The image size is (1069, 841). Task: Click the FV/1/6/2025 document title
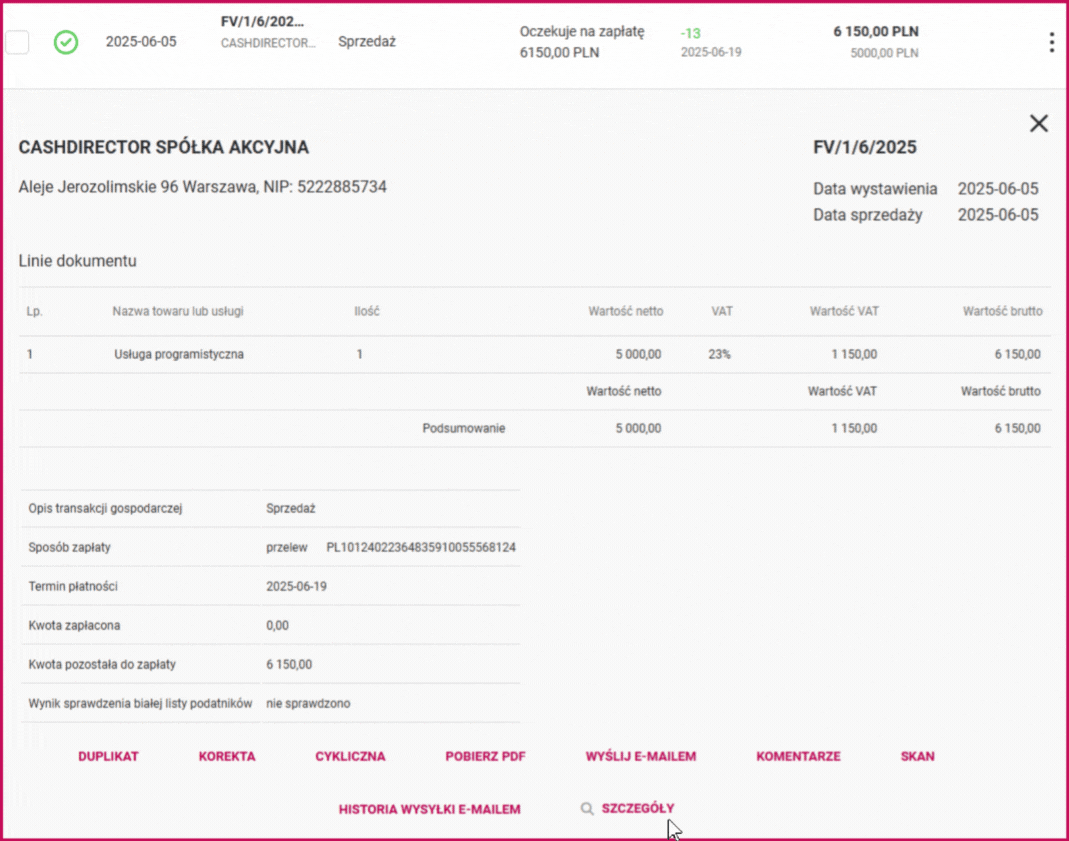click(x=864, y=147)
